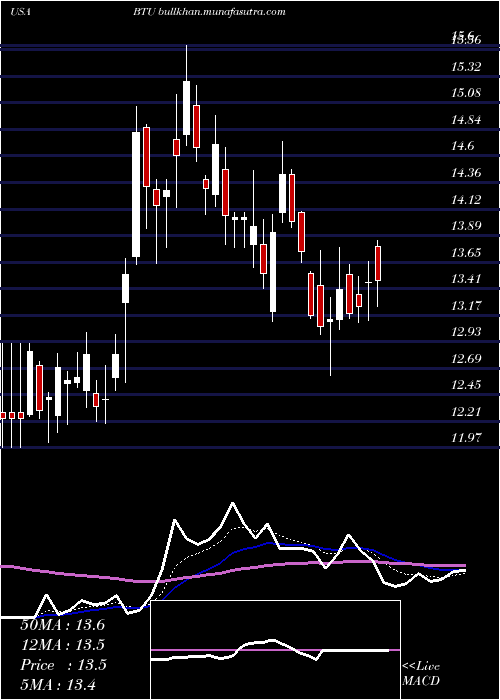Image resolution: width=500 pixels, height=700 pixels.
Task: Click the 12.93 price axis label
Action: click(466, 332)
